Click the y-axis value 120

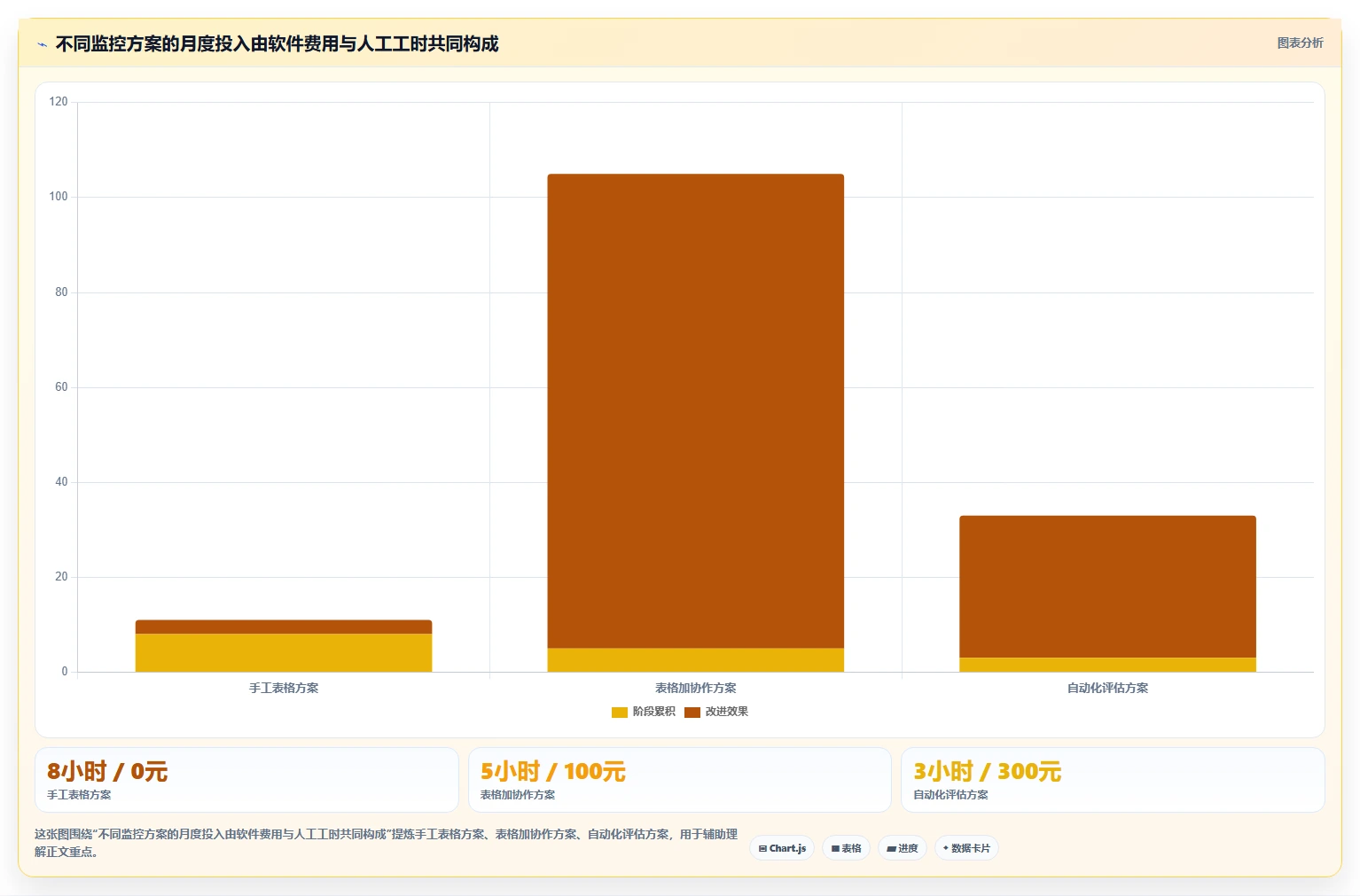[x=59, y=102]
